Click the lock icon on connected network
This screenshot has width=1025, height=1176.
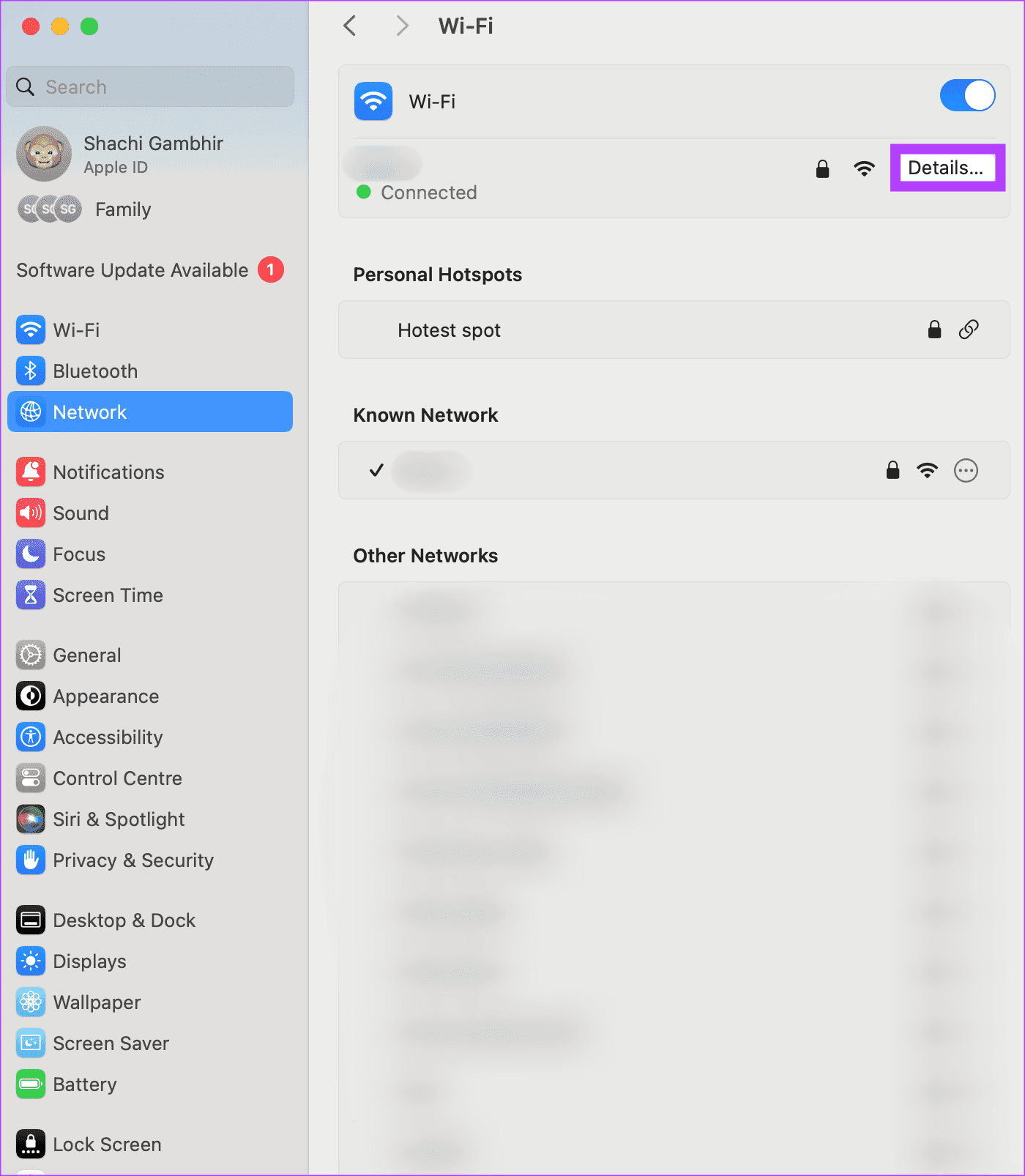[x=823, y=169]
